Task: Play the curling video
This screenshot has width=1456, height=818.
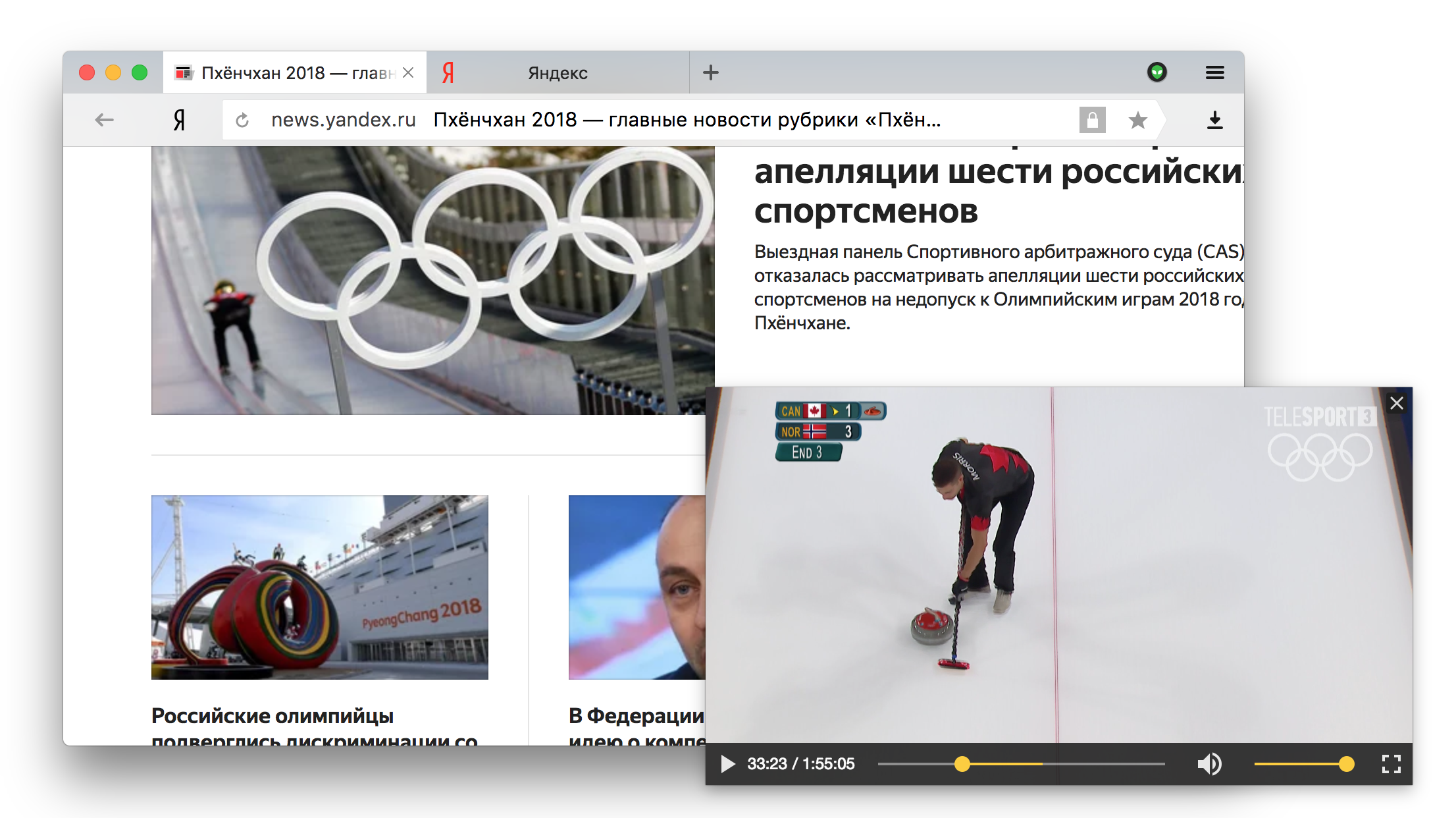Action: point(727,764)
